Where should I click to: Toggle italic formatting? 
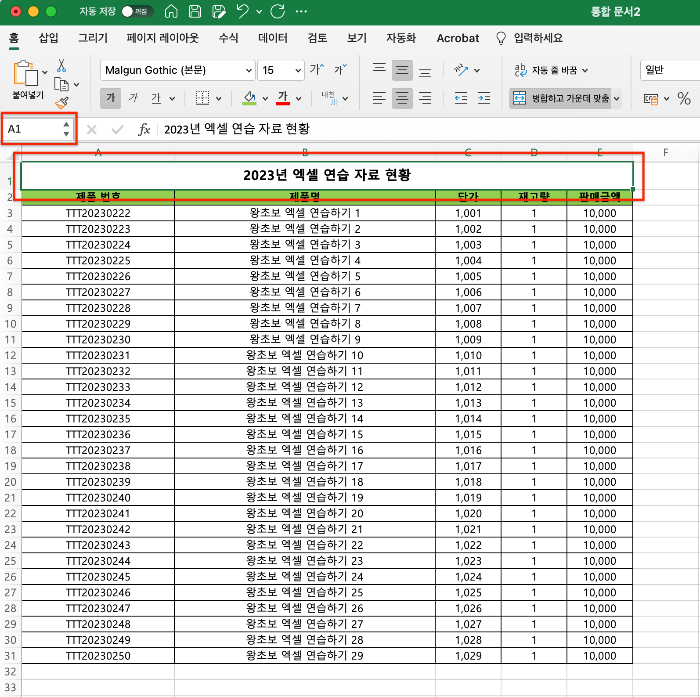tap(133, 98)
